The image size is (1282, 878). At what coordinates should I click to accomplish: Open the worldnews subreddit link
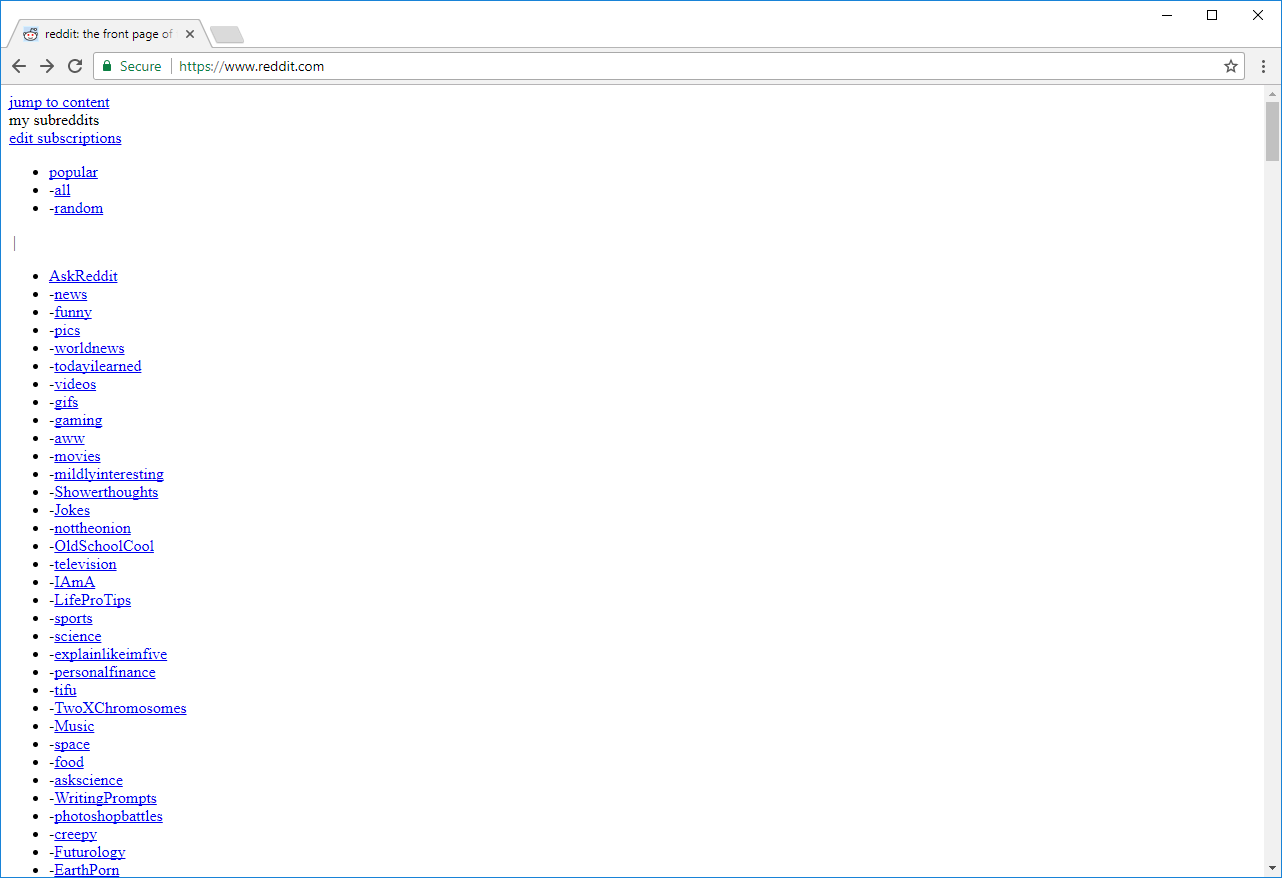(x=89, y=348)
